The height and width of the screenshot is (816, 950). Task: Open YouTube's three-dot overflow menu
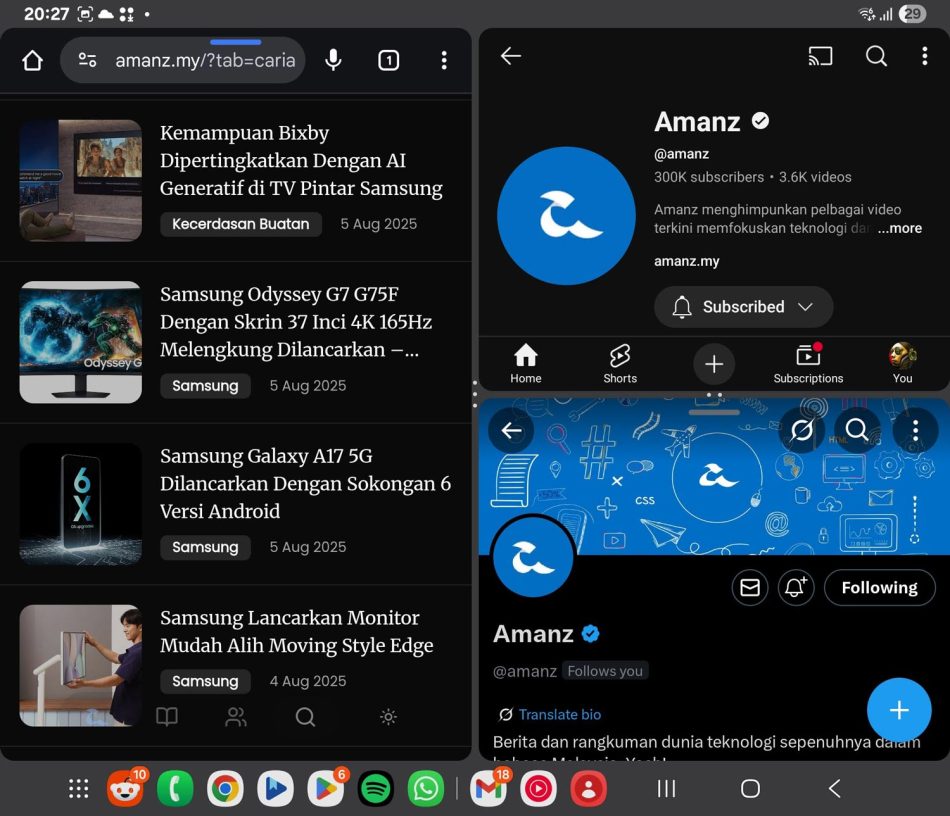[924, 57]
